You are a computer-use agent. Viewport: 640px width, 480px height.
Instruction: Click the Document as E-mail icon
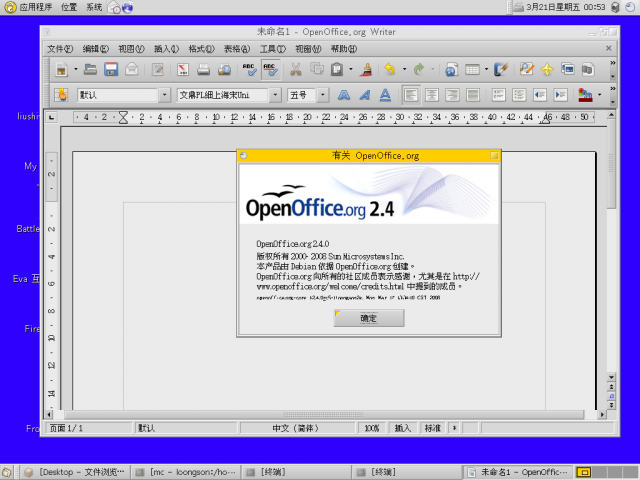tap(131, 69)
